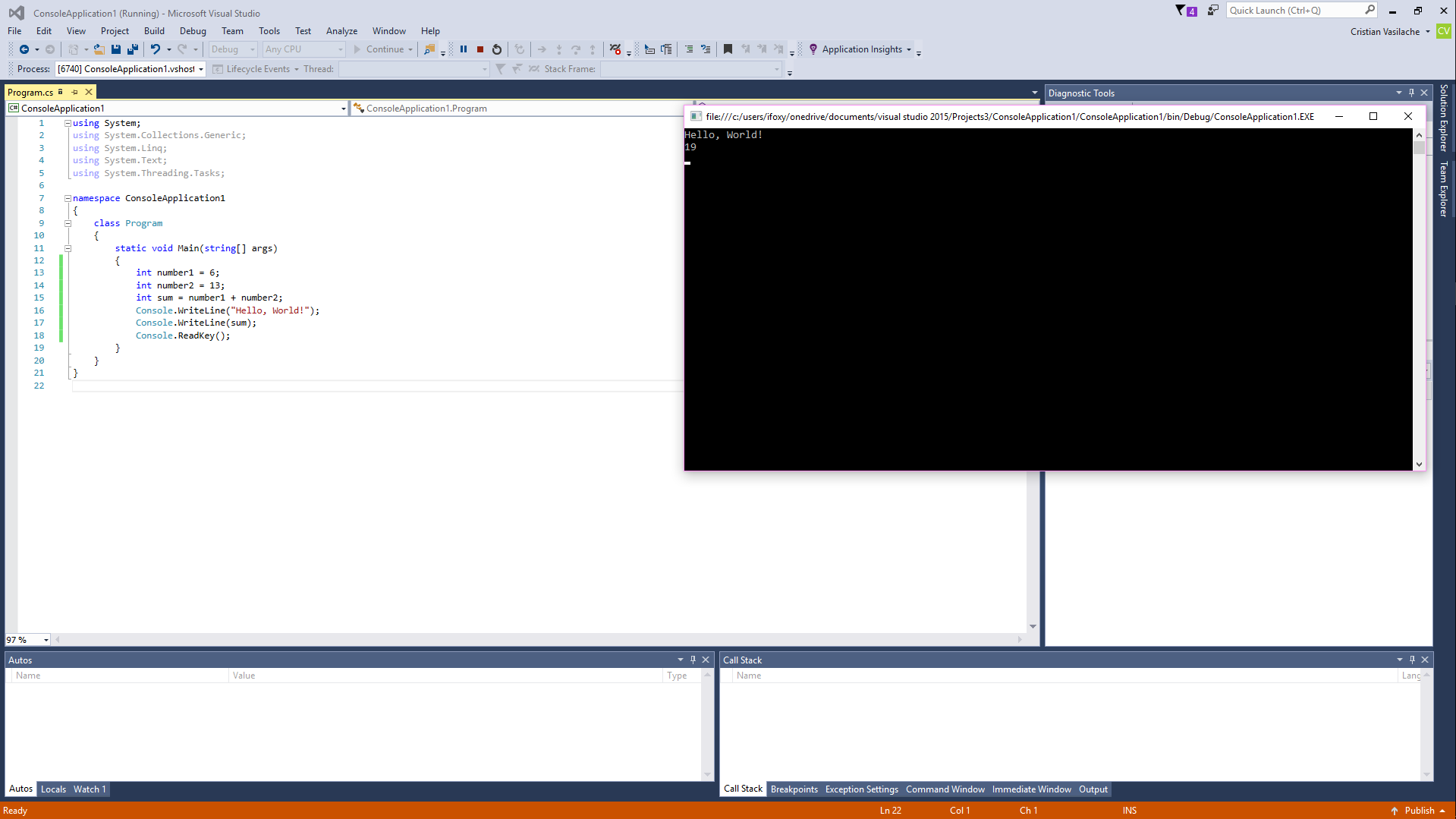Image resolution: width=1456 pixels, height=819 pixels.
Task: Restart the debug session icon
Action: tap(496, 49)
